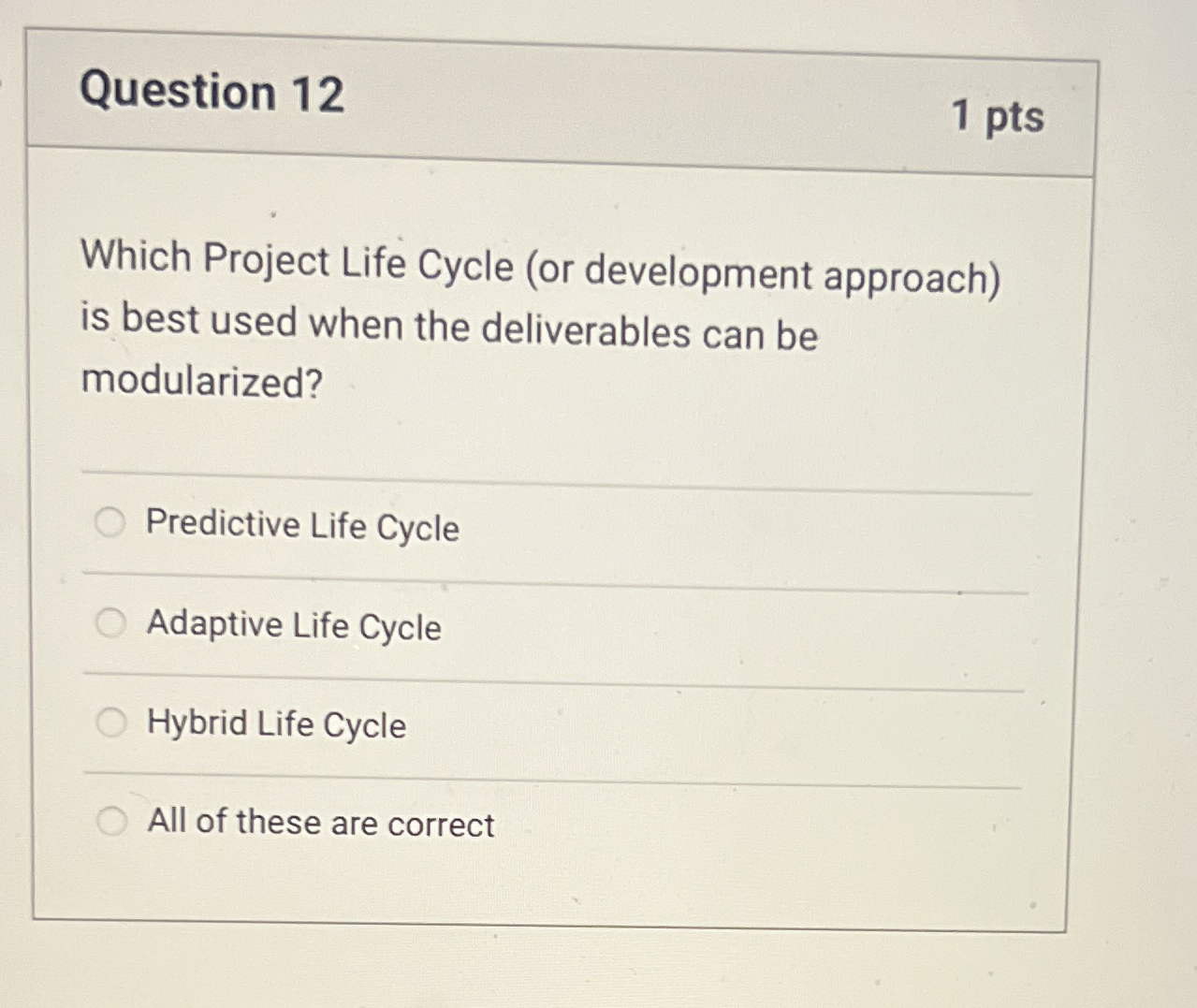
Task: Click the Predictive Life Cycle answer text
Action: (x=303, y=528)
